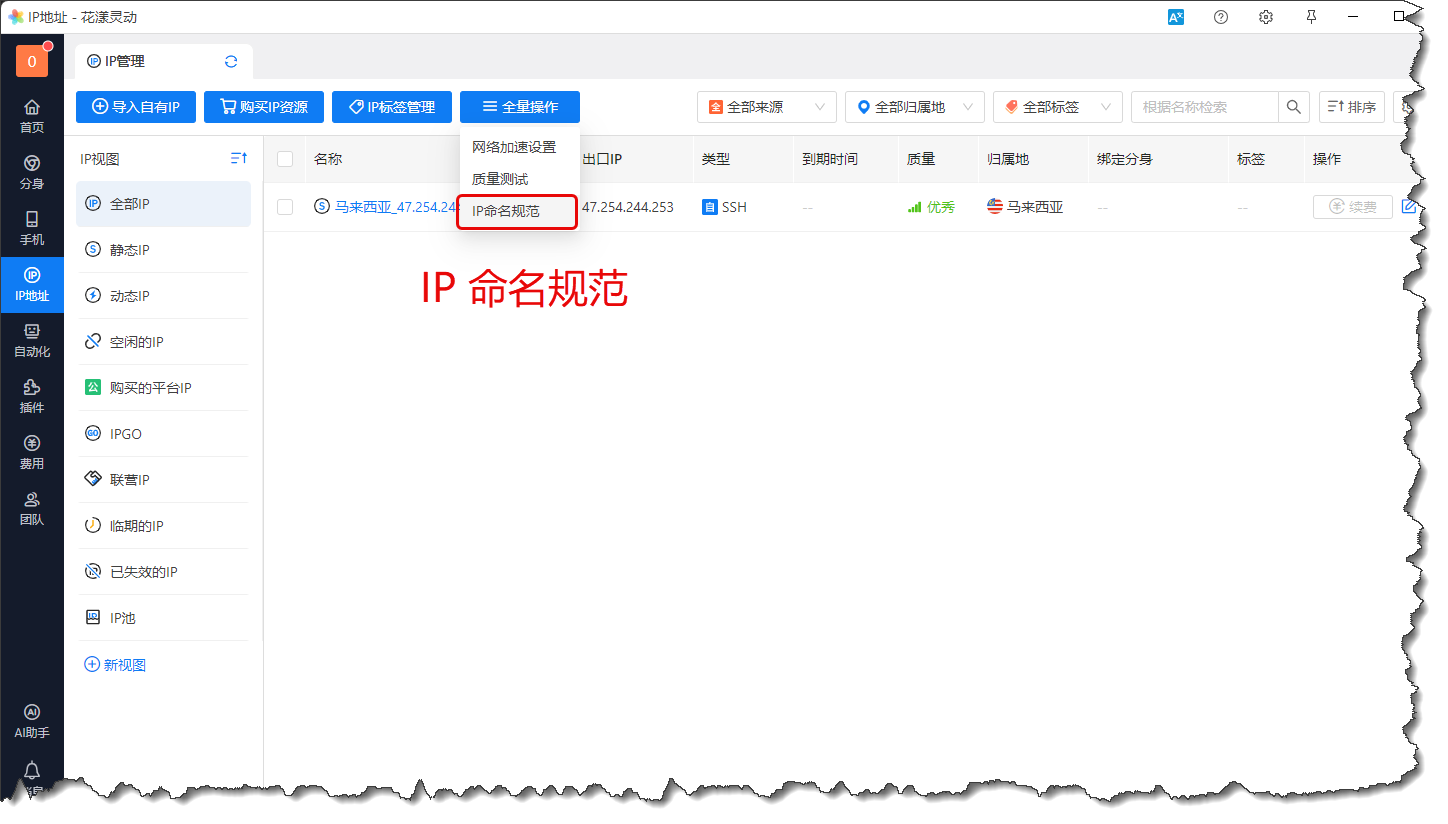Click the 马来西亚 location cell with flag
1448x824 pixels.
(x=1025, y=207)
